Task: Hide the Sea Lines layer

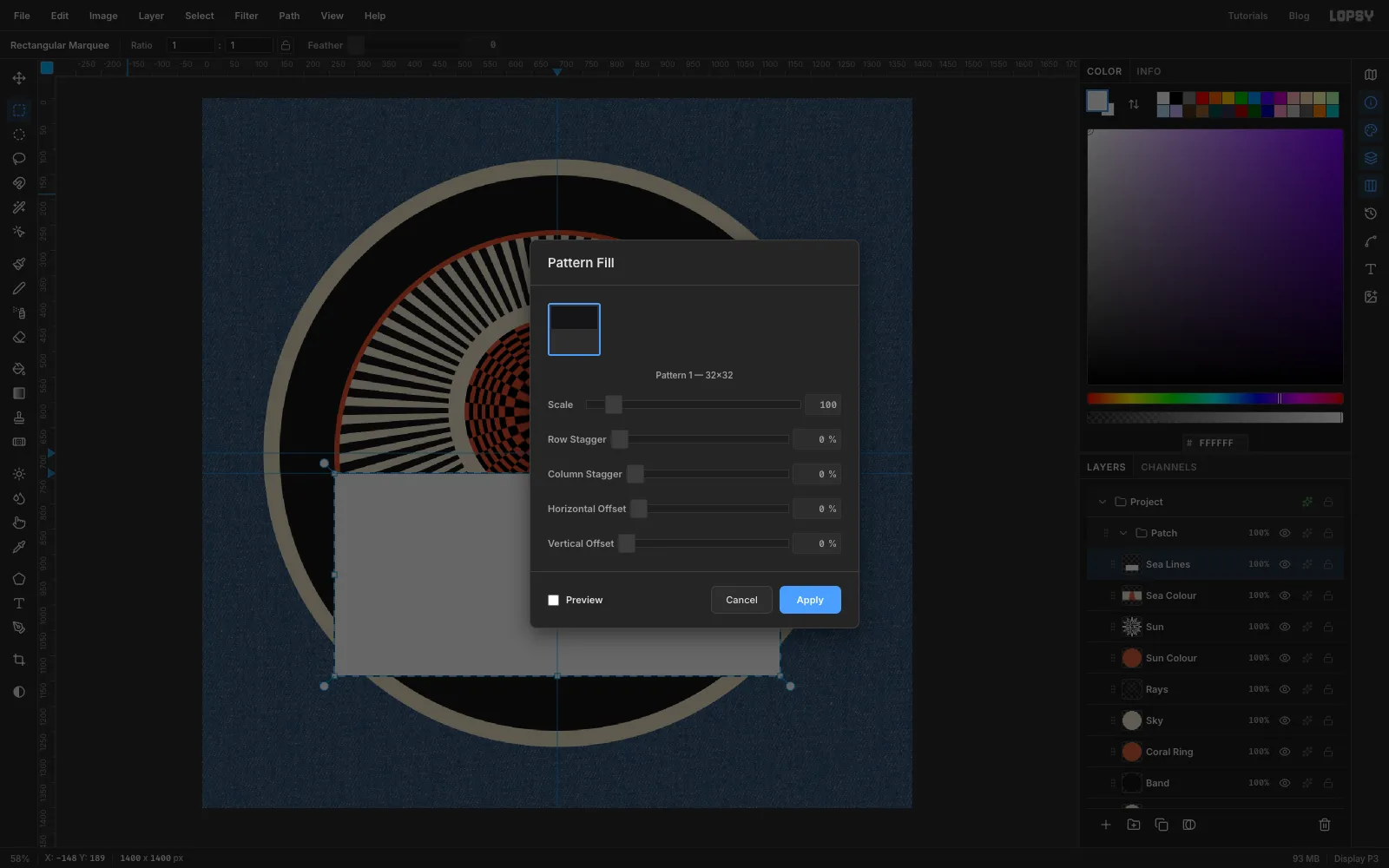Action: tap(1285, 564)
